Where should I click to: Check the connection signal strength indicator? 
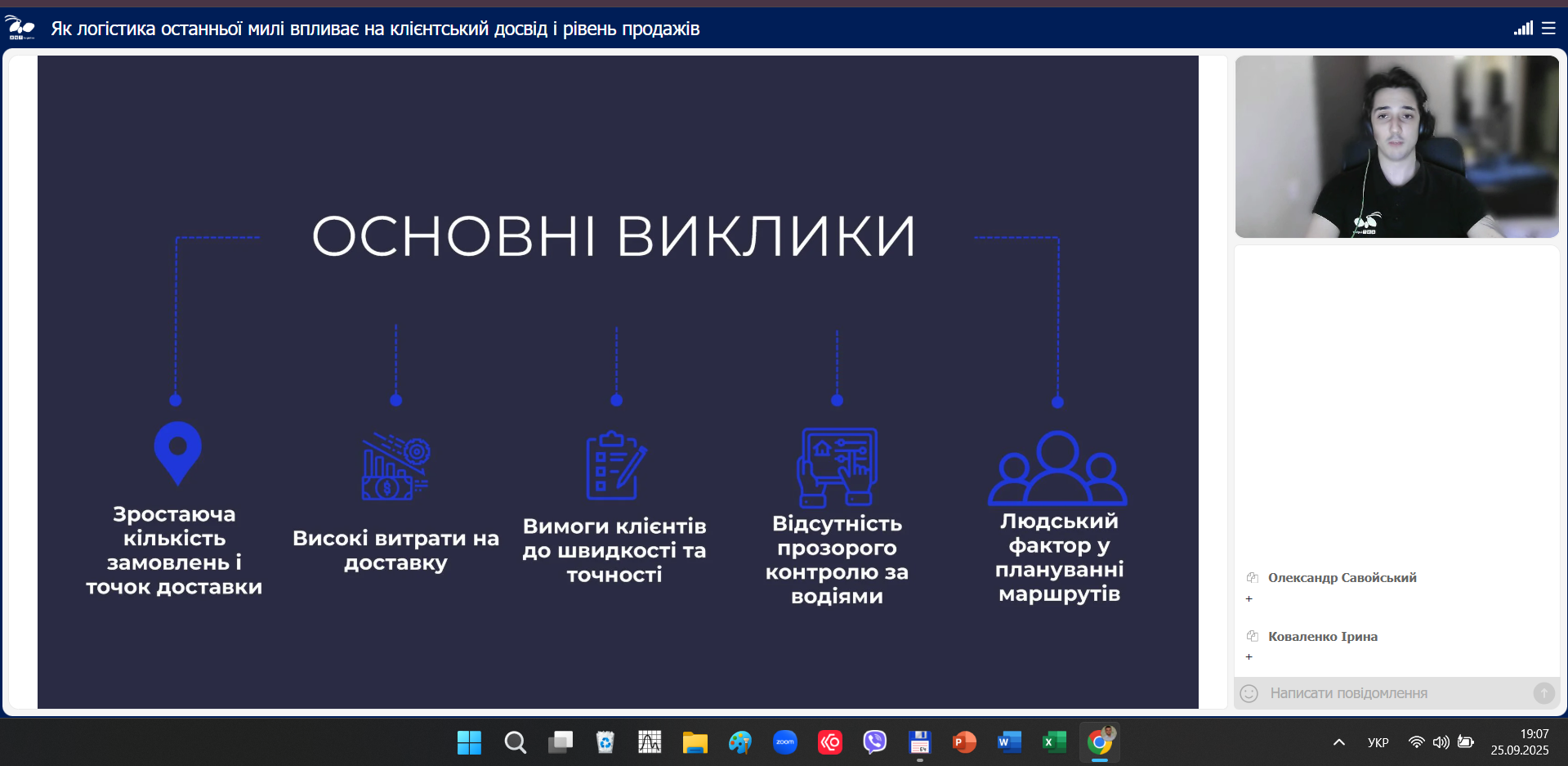(1523, 29)
